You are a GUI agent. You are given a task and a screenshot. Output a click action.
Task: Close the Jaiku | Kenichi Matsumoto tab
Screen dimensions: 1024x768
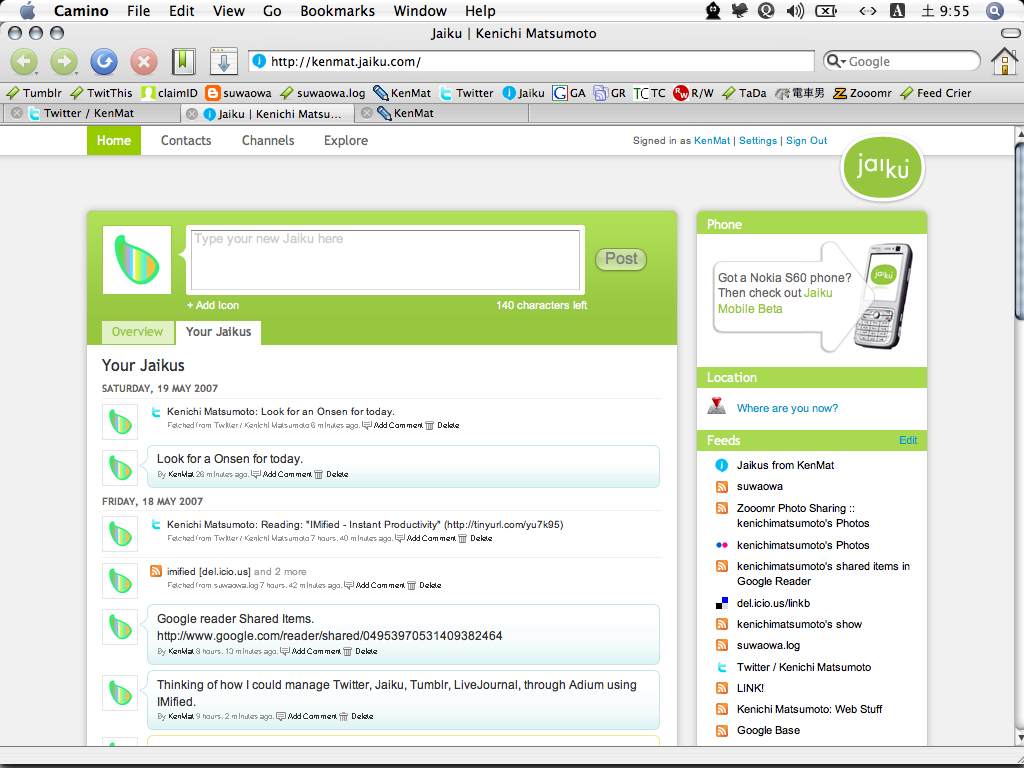click(192, 114)
